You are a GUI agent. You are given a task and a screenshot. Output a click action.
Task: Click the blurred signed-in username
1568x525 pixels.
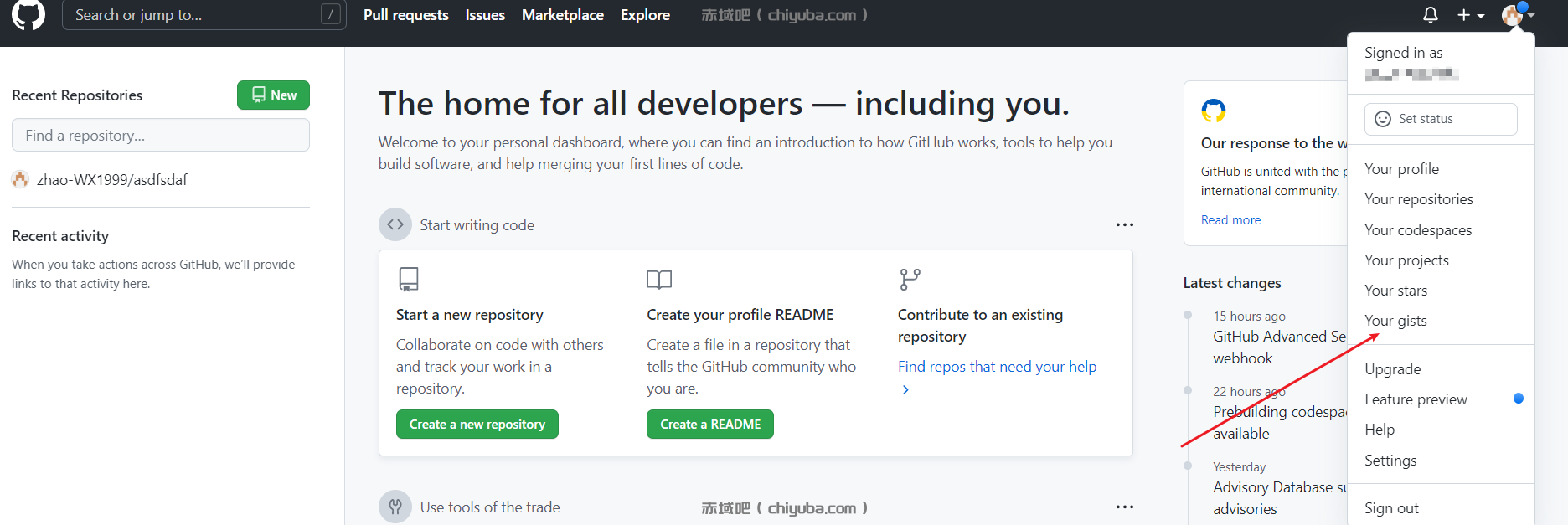[1411, 75]
